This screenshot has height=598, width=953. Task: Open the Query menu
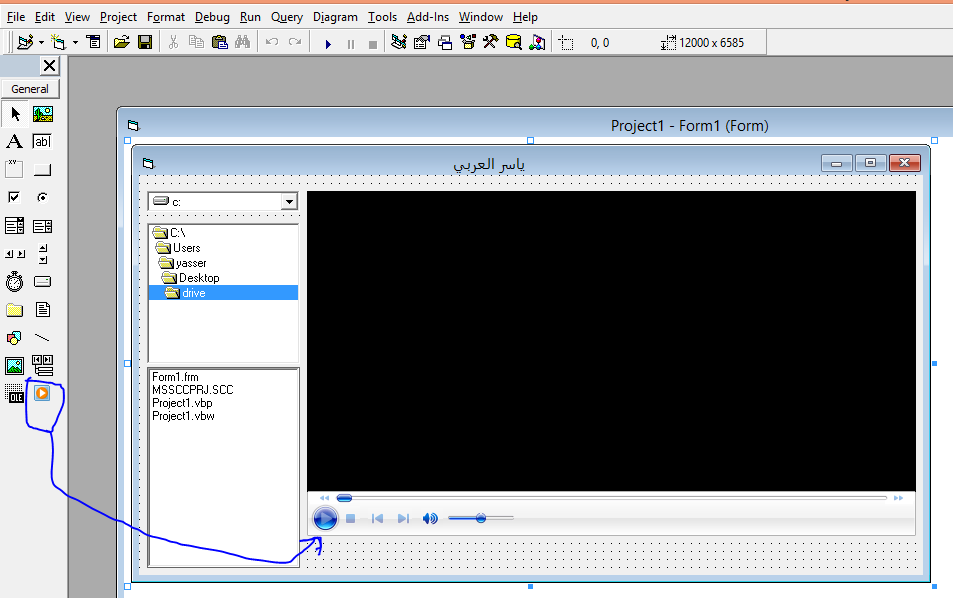click(287, 17)
